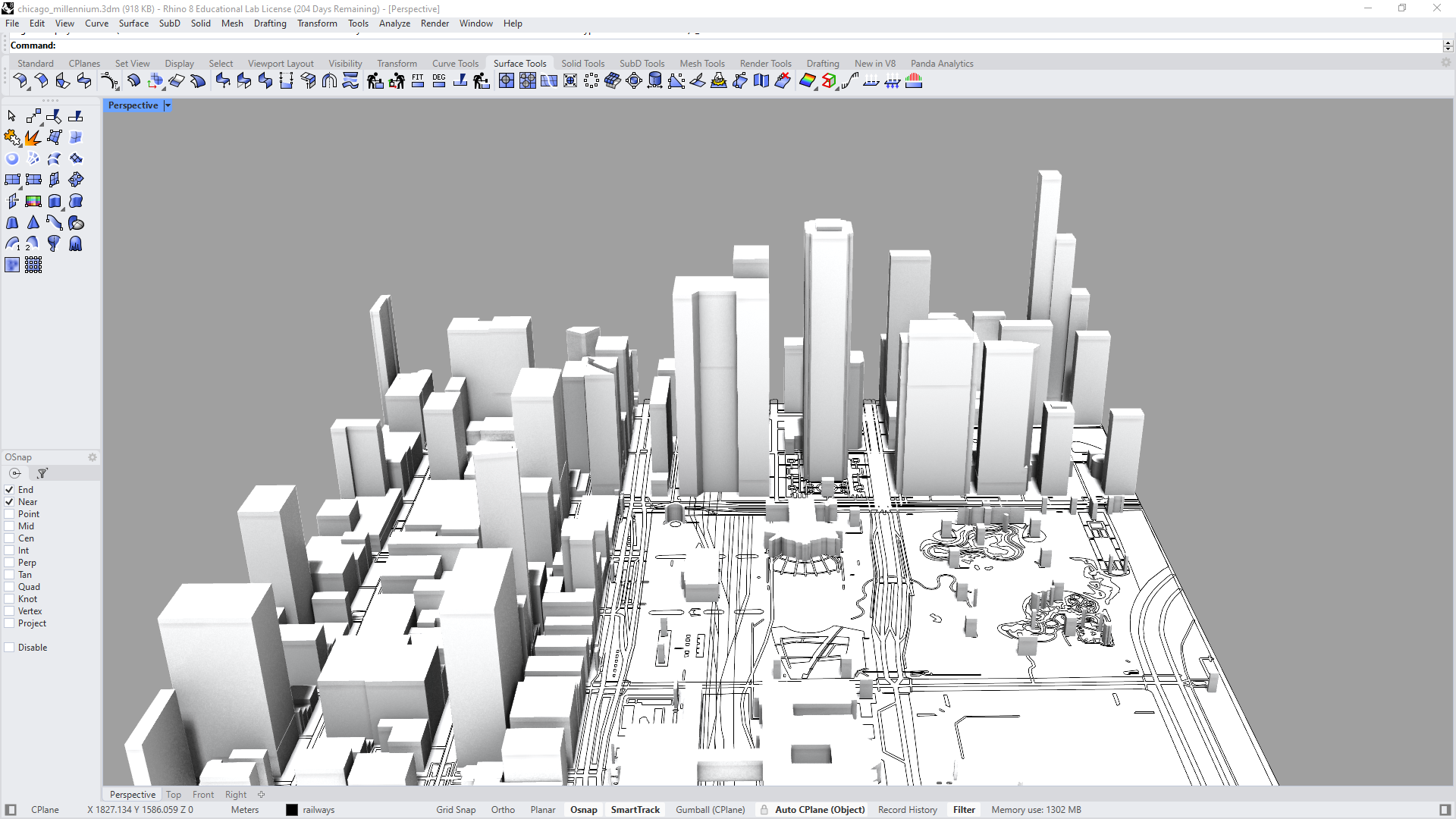Open the OSnap panel gear options
The image size is (1456, 819).
[93, 457]
